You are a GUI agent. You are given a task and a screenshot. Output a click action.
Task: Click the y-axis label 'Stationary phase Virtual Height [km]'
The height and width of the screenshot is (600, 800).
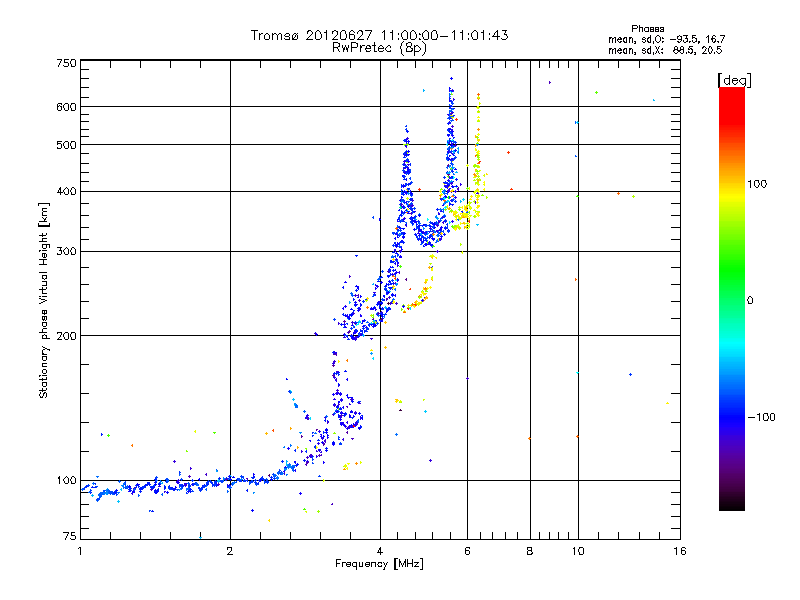44,300
